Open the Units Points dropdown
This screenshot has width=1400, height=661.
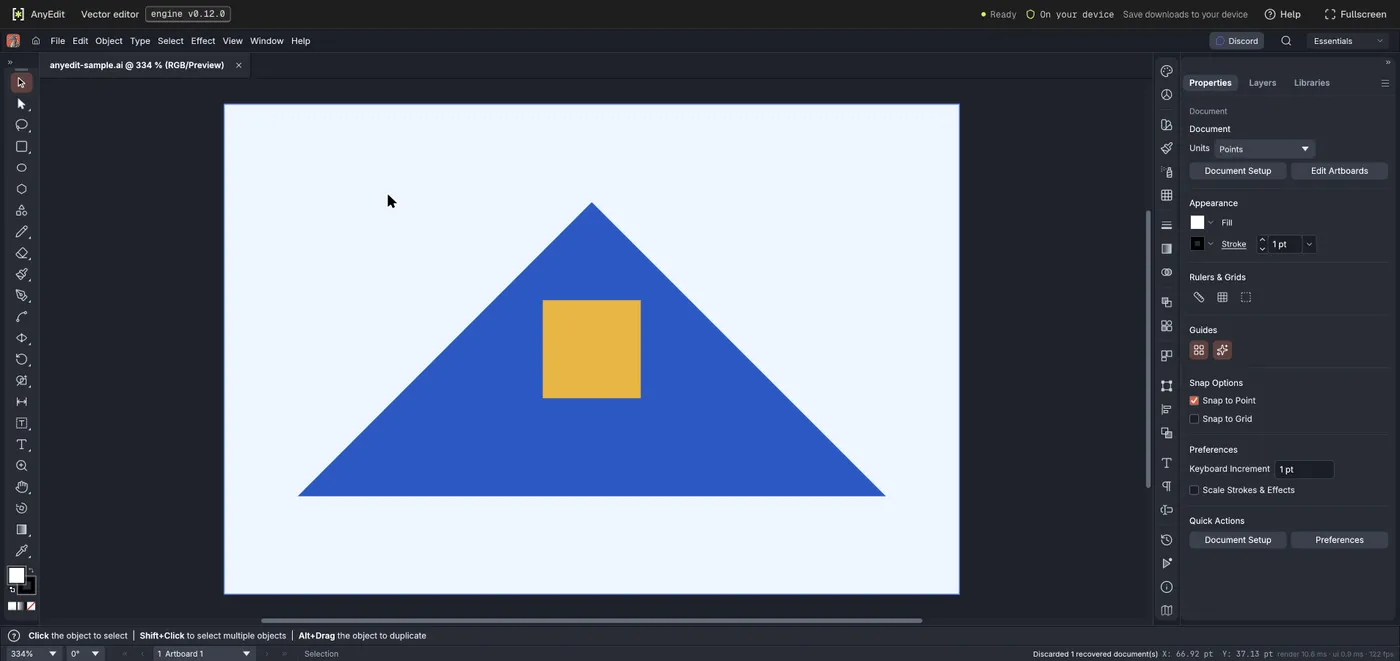(1264, 149)
